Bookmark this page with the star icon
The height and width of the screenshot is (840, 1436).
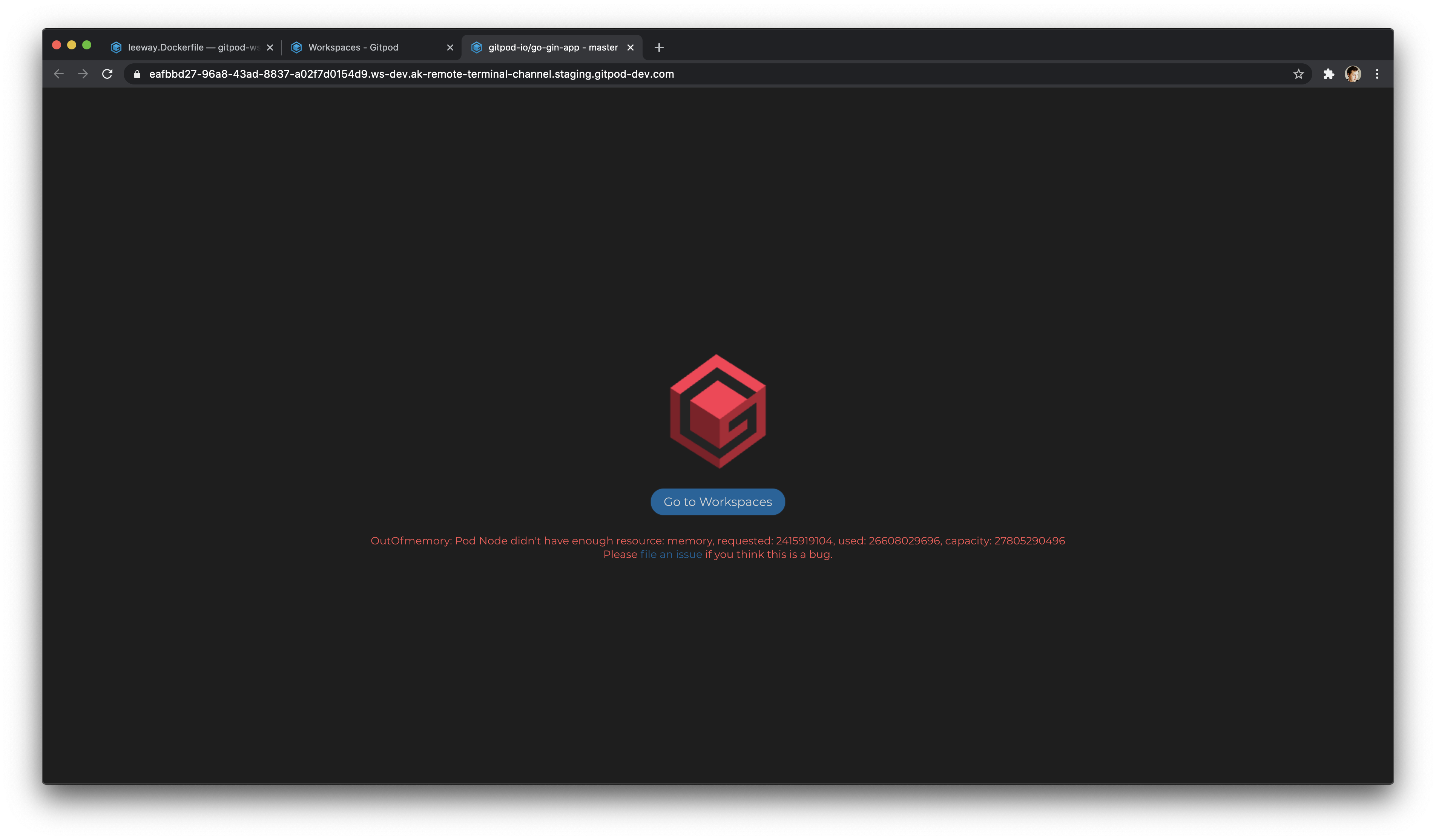1298,74
